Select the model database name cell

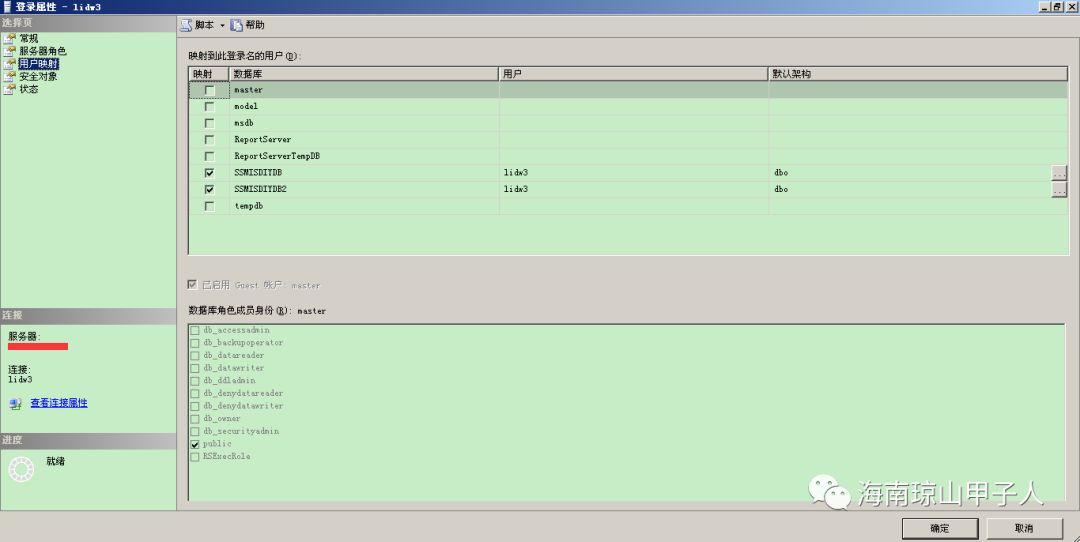point(364,107)
